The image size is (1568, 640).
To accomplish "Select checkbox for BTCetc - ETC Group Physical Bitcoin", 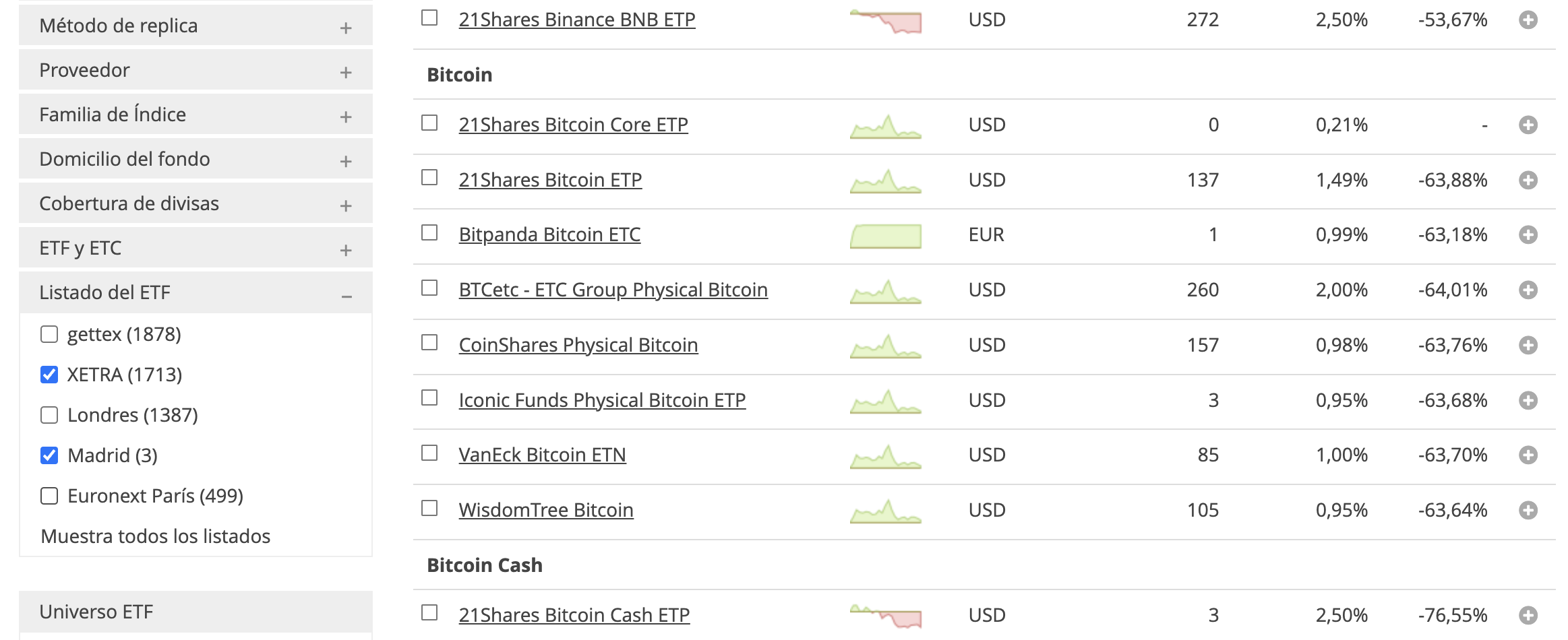I will [x=429, y=288].
